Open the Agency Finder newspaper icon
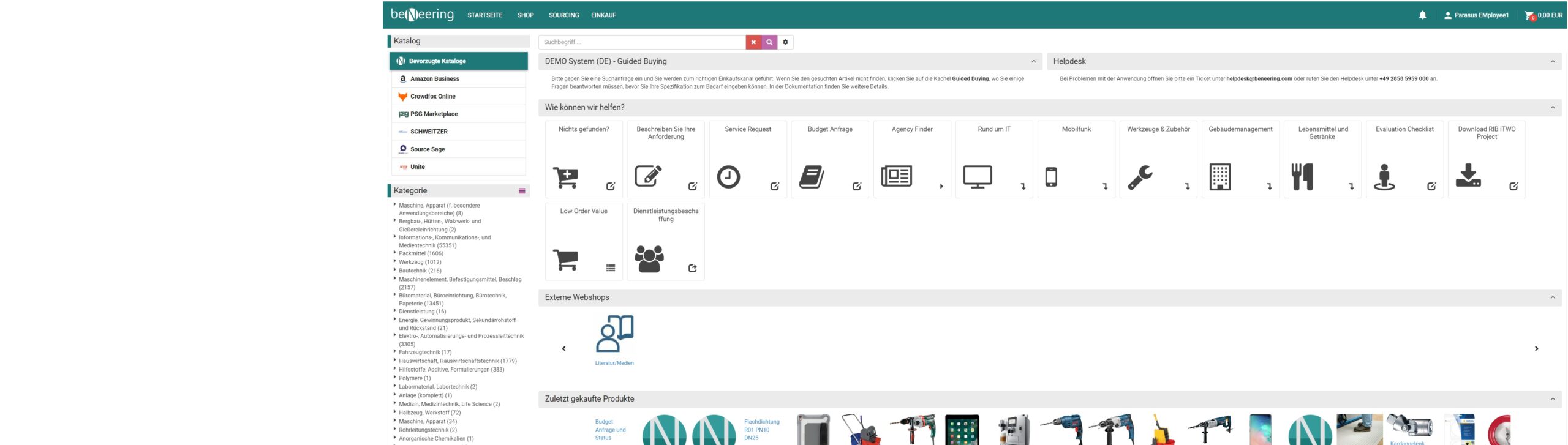1568x445 pixels. (896, 176)
